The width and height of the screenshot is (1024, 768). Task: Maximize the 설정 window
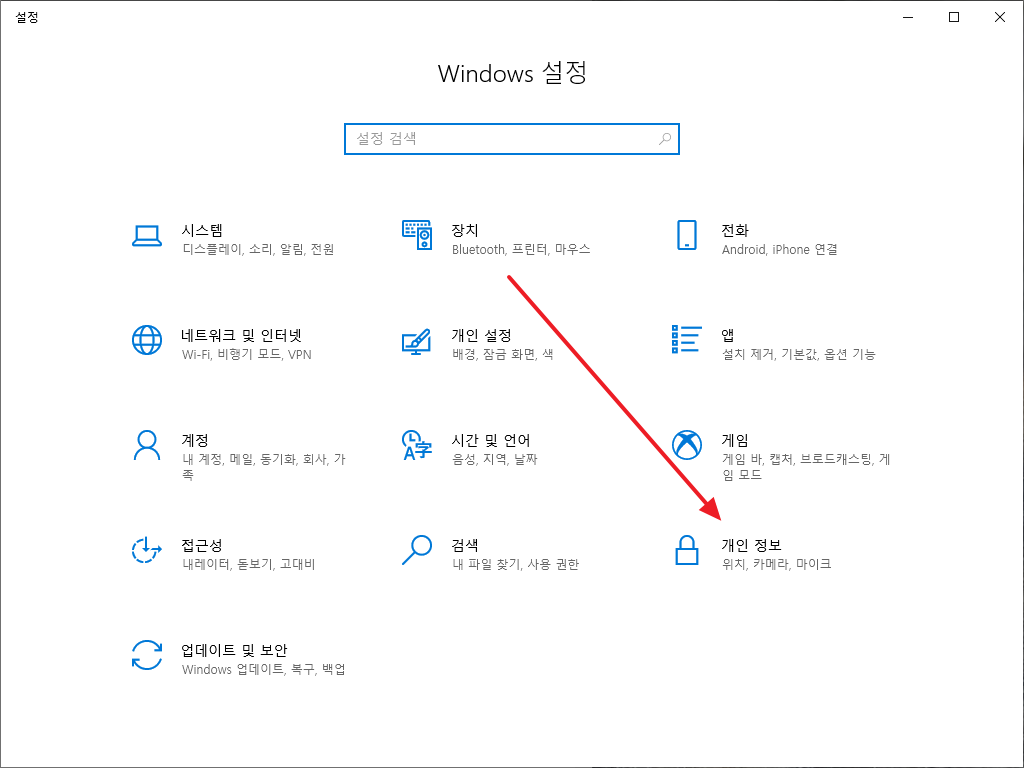click(953, 17)
